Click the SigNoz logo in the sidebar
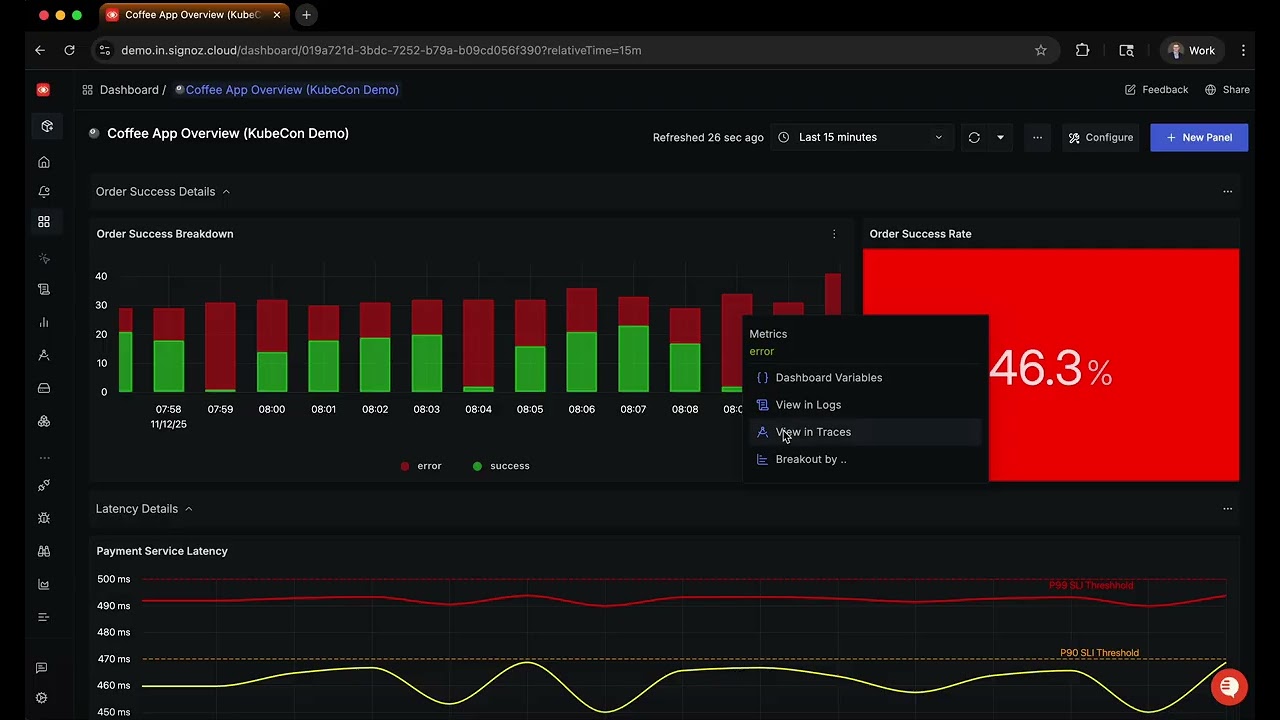Screen dimensions: 1280x720 click(43, 90)
